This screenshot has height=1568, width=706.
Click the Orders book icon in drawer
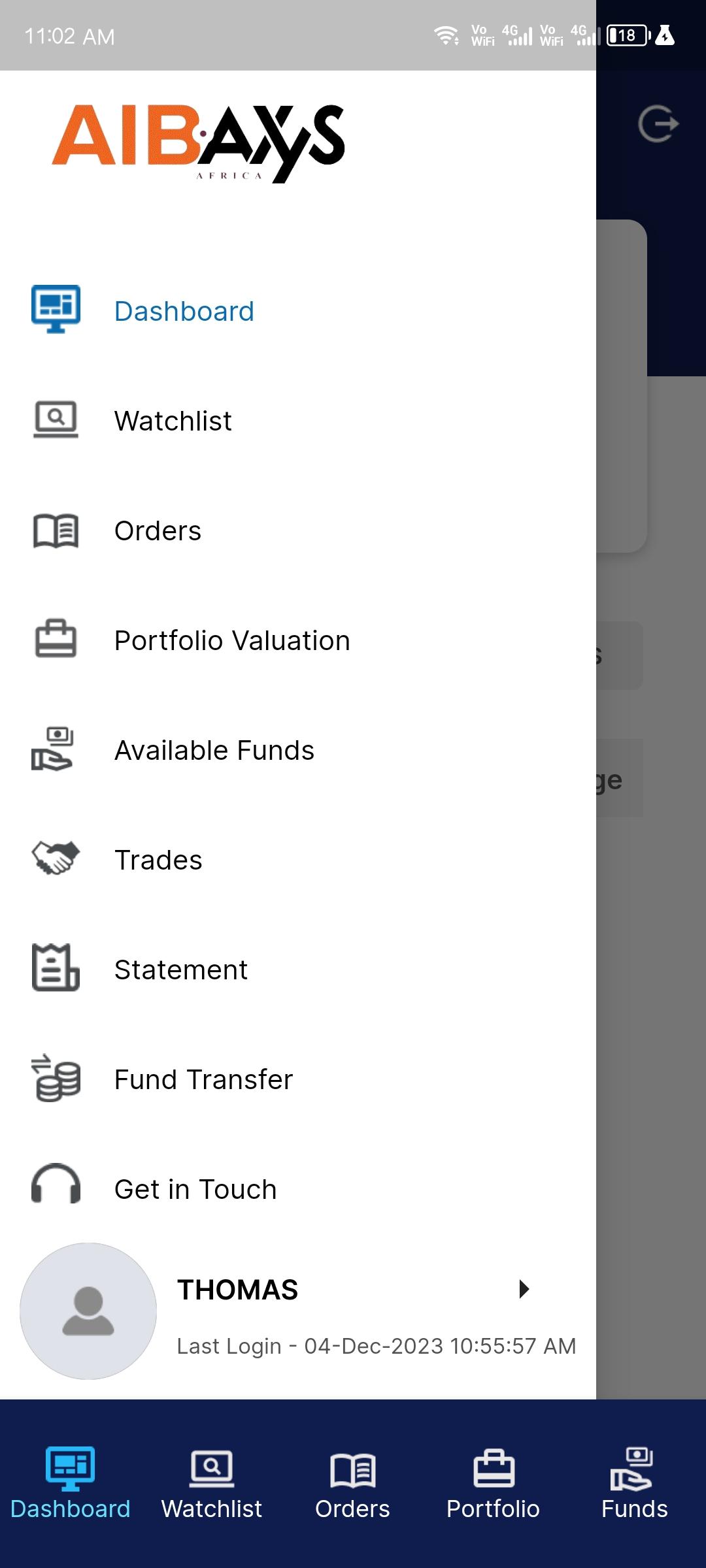tap(56, 530)
